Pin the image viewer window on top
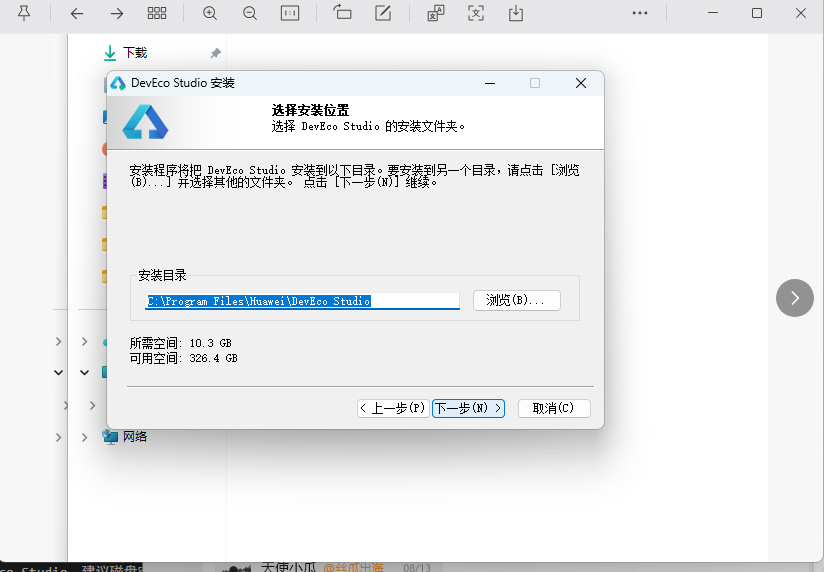 [24, 13]
